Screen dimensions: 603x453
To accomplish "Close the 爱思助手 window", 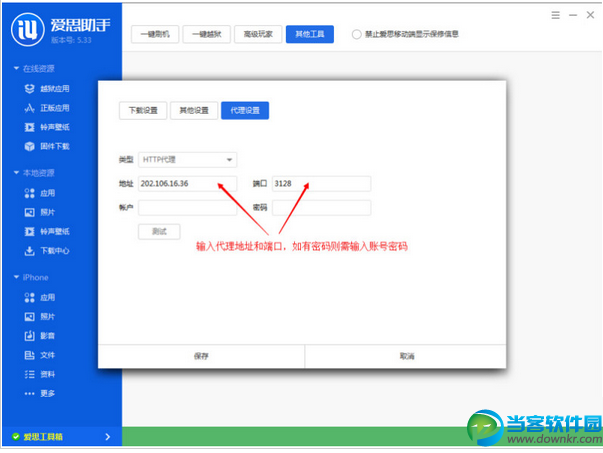I will [590, 15].
